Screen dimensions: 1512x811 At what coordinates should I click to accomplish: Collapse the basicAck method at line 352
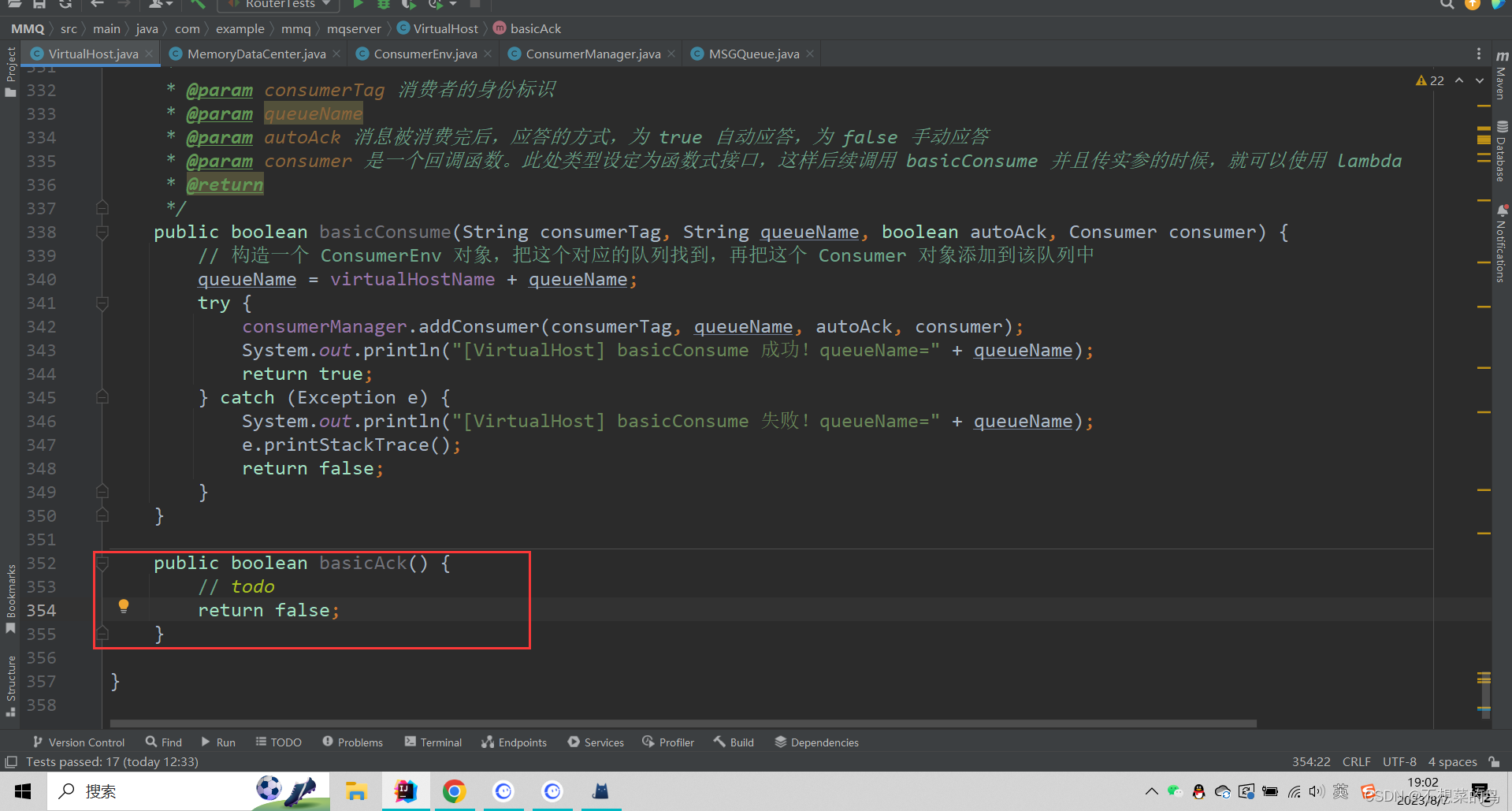coord(102,563)
